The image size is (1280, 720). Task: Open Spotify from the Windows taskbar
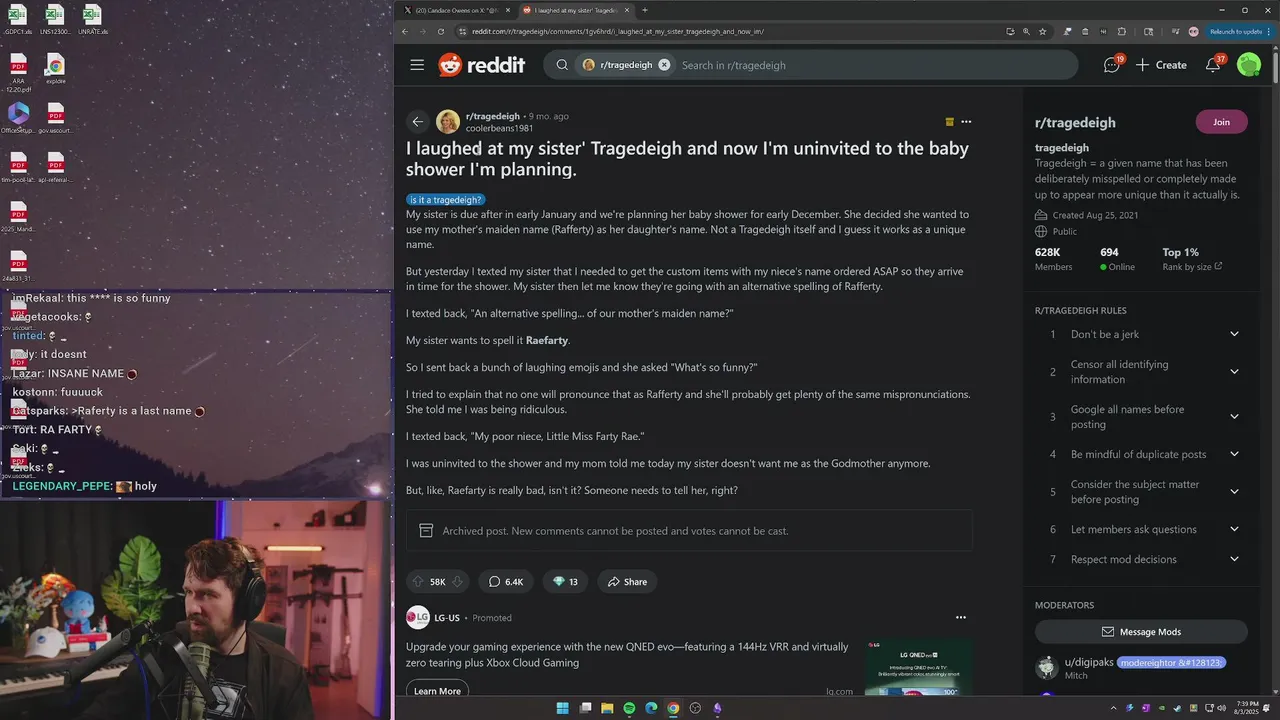pos(629,708)
